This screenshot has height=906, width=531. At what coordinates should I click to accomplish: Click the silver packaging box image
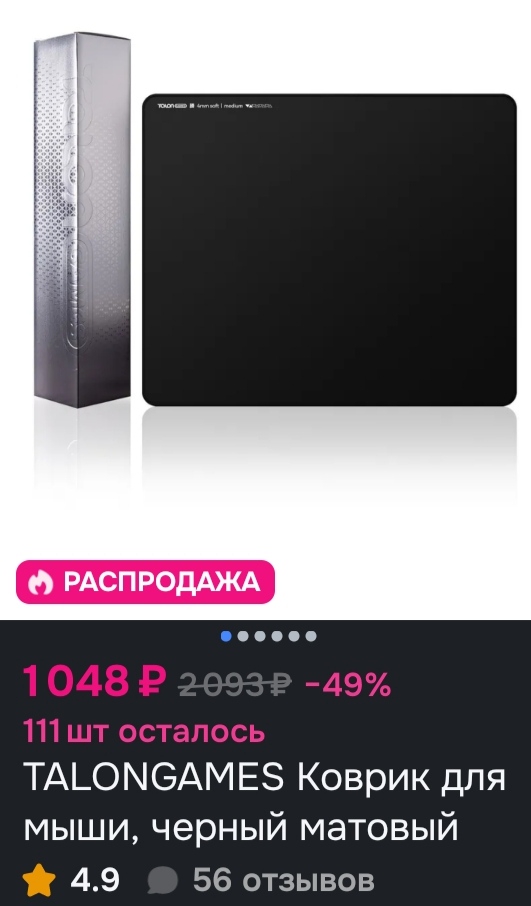(82, 220)
